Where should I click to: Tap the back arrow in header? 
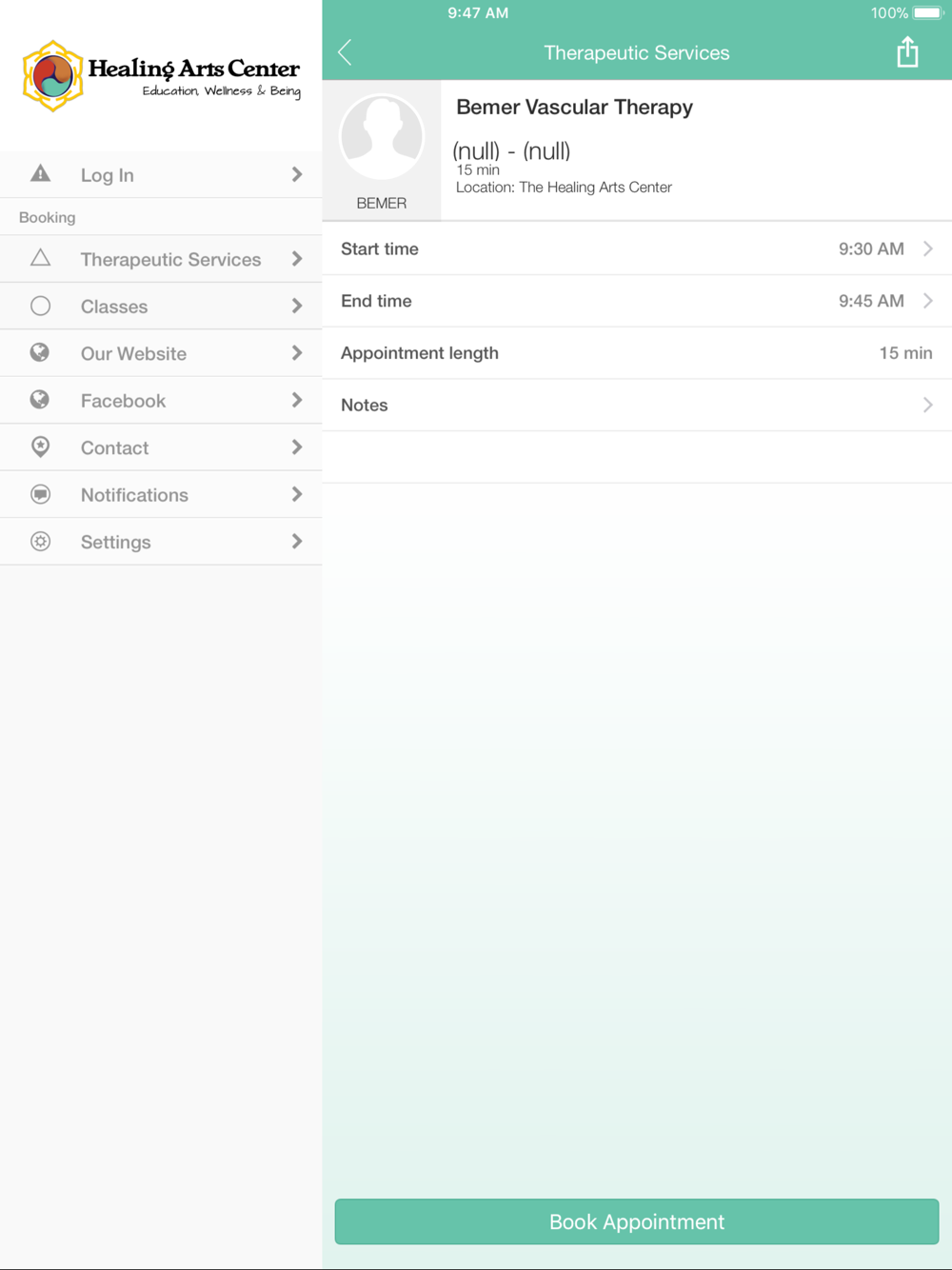[345, 52]
